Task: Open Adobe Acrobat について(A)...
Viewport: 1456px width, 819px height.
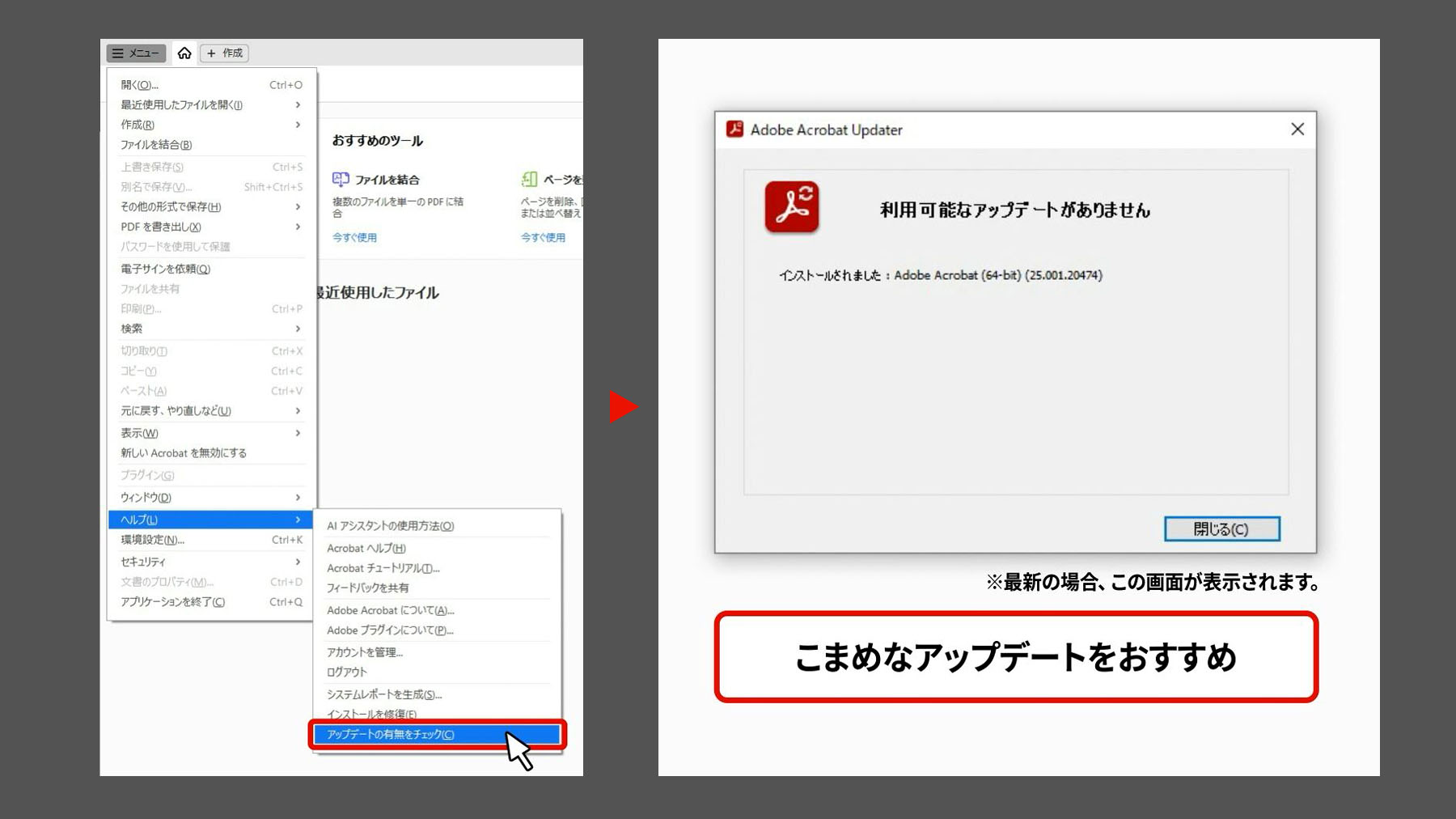Action: pos(437,610)
